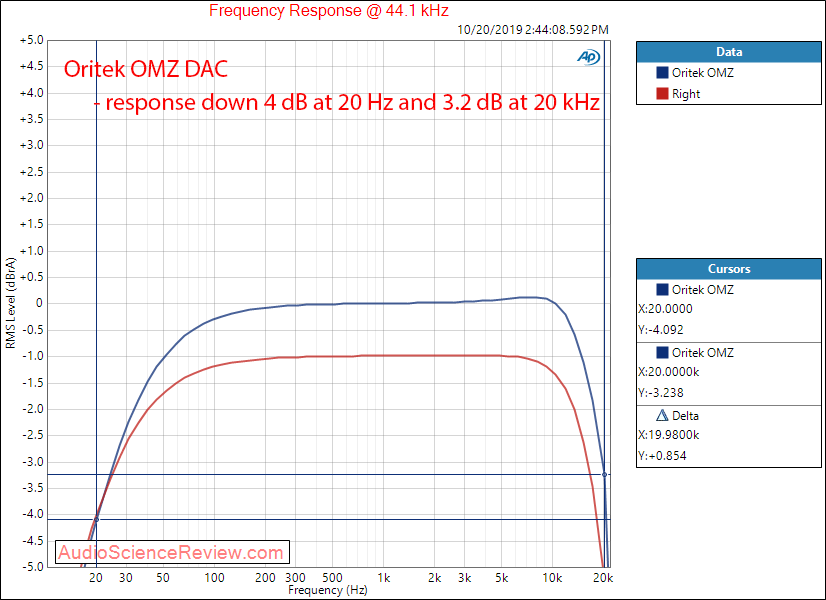The height and width of the screenshot is (600, 826).
Task: Click the Oritek OMZ swatch above X:20.0000 cursor
Action: click(x=662, y=289)
